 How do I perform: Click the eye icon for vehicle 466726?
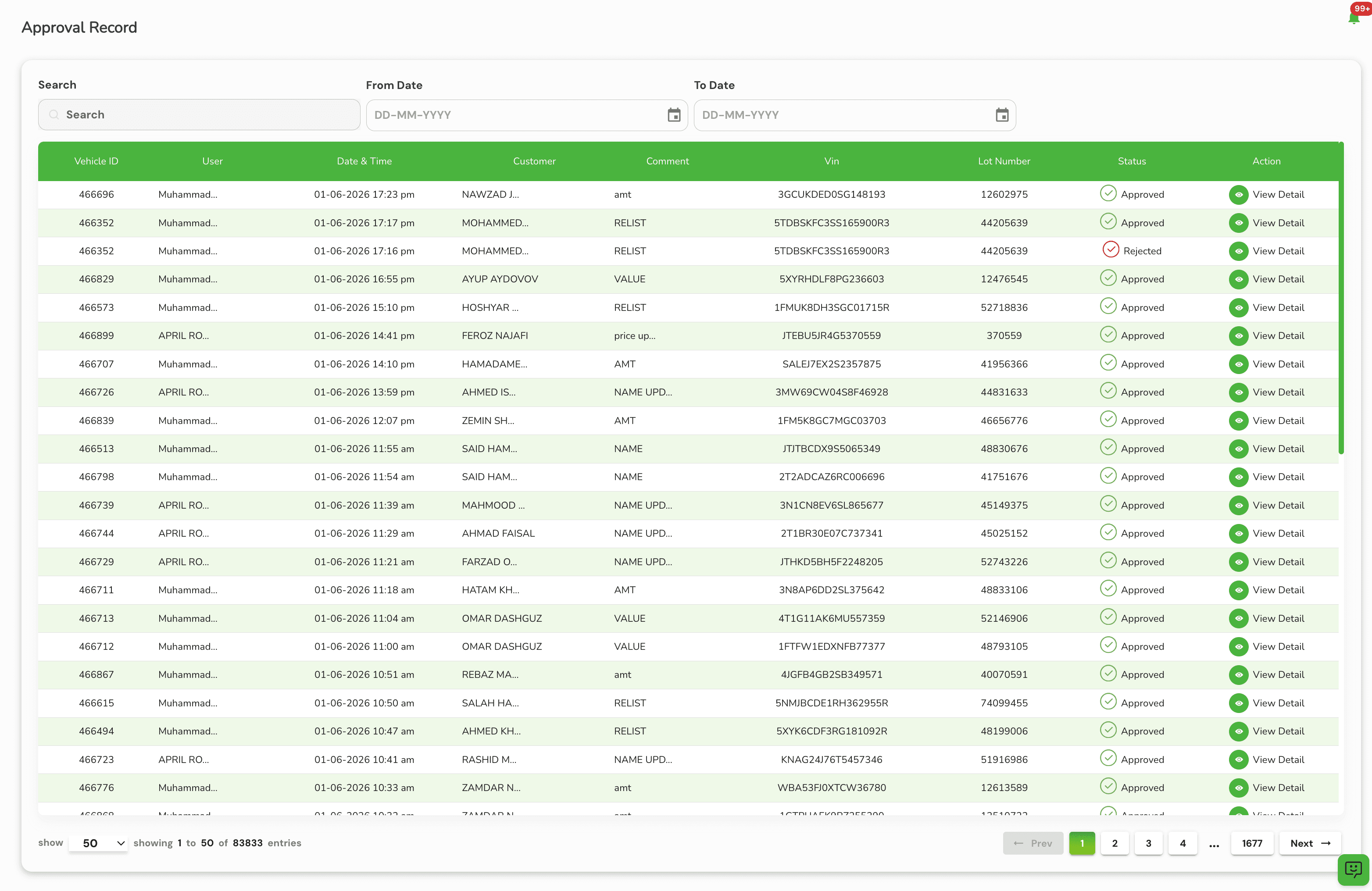[x=1239, y=392]
